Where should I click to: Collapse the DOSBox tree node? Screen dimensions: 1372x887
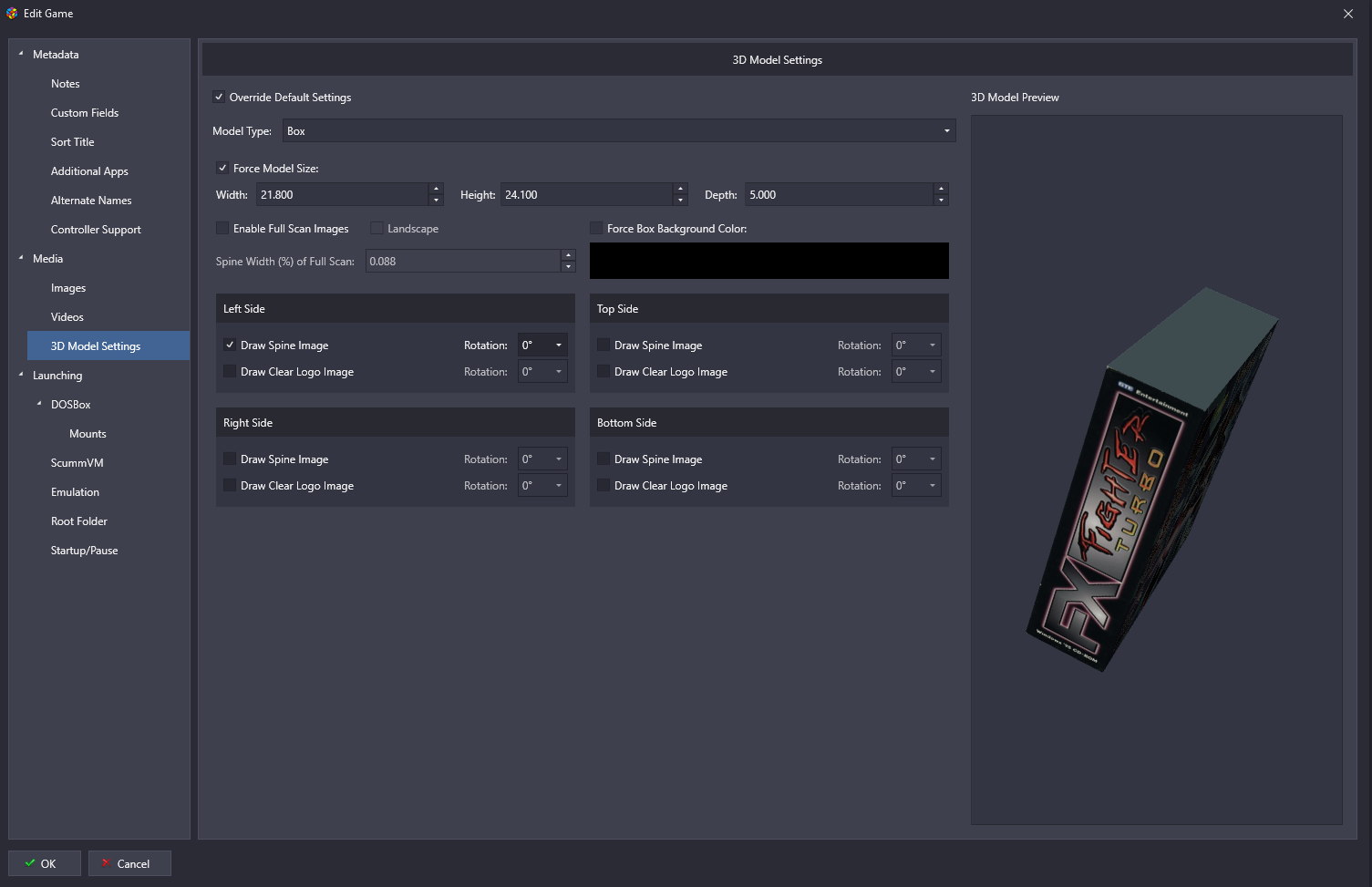point(39,404)
